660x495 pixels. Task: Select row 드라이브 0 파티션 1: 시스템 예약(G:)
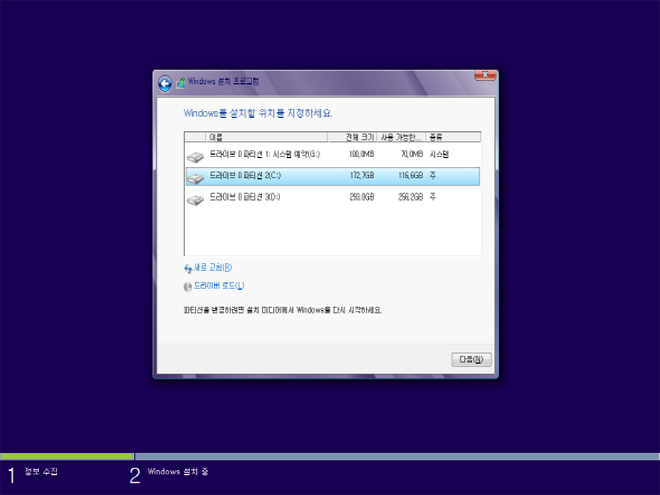(333, 155)
